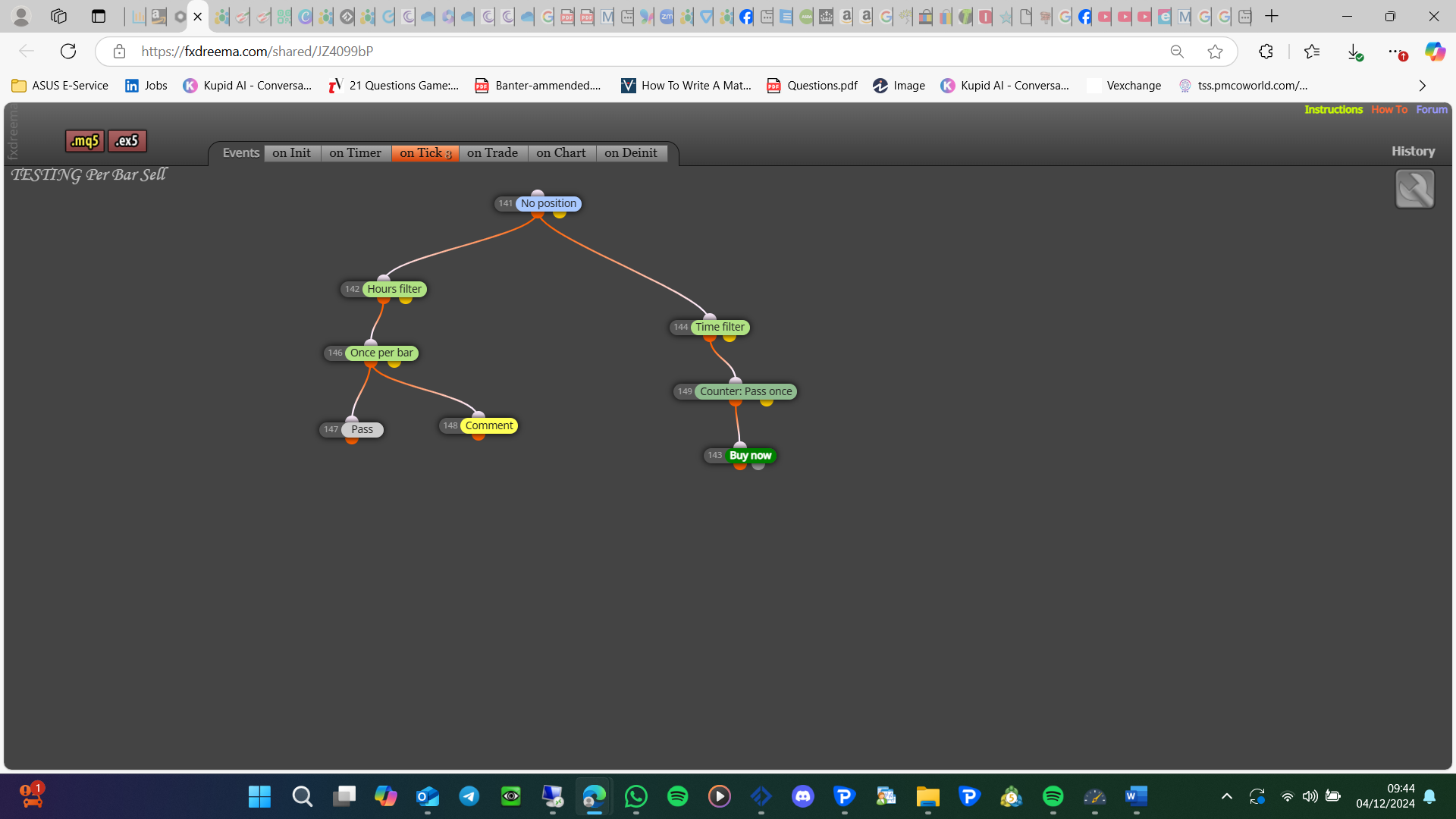Click the 143 ID badge
This screenshot has height=819, width=1456.
tap(715, 456)
